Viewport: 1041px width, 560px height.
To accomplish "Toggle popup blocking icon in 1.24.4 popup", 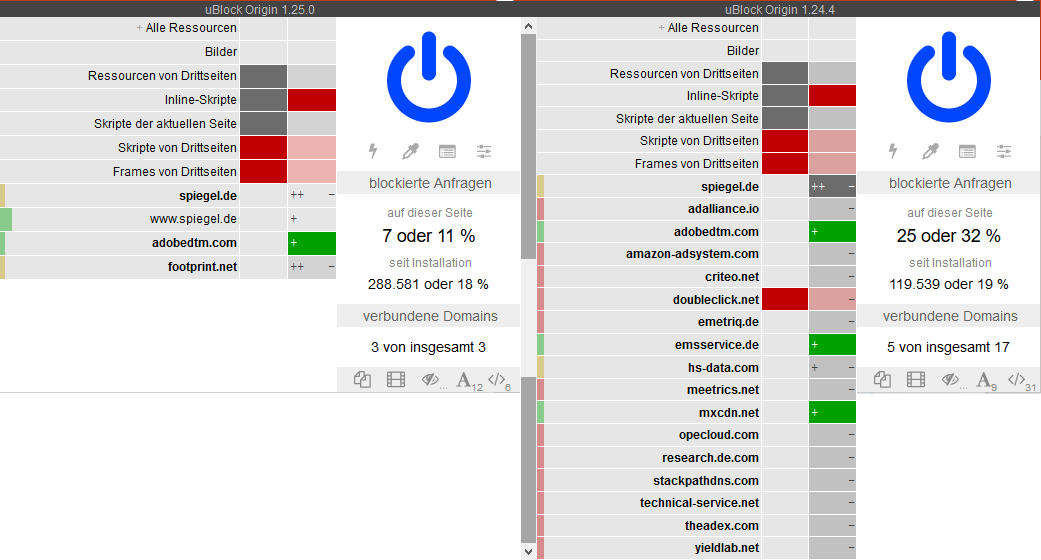I will [882, 379].
